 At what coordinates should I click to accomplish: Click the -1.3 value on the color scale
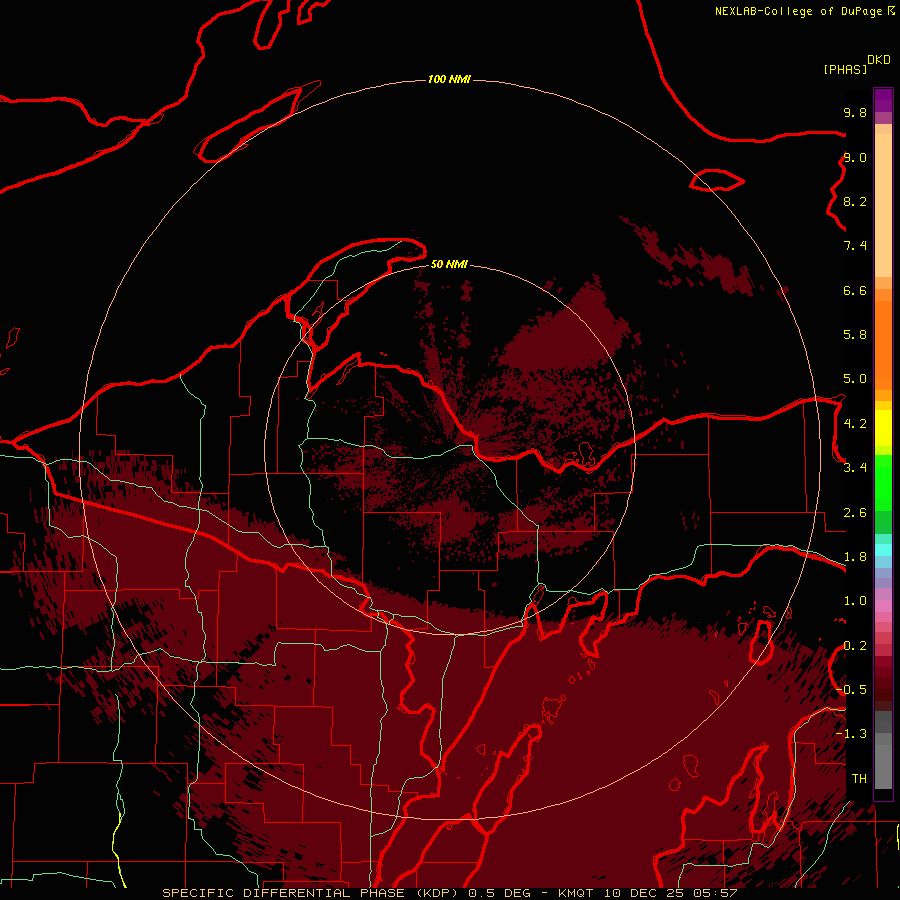(x=851, y=734)
